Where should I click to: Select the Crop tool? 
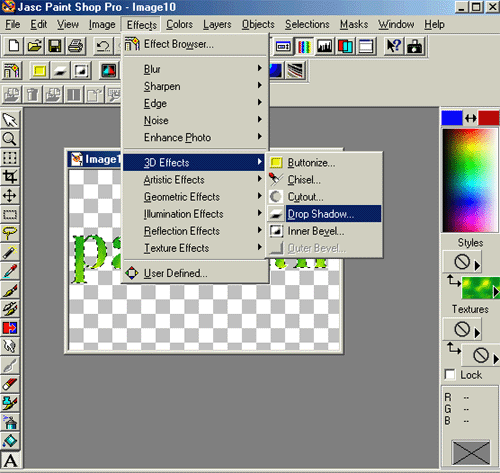point(10,177)
